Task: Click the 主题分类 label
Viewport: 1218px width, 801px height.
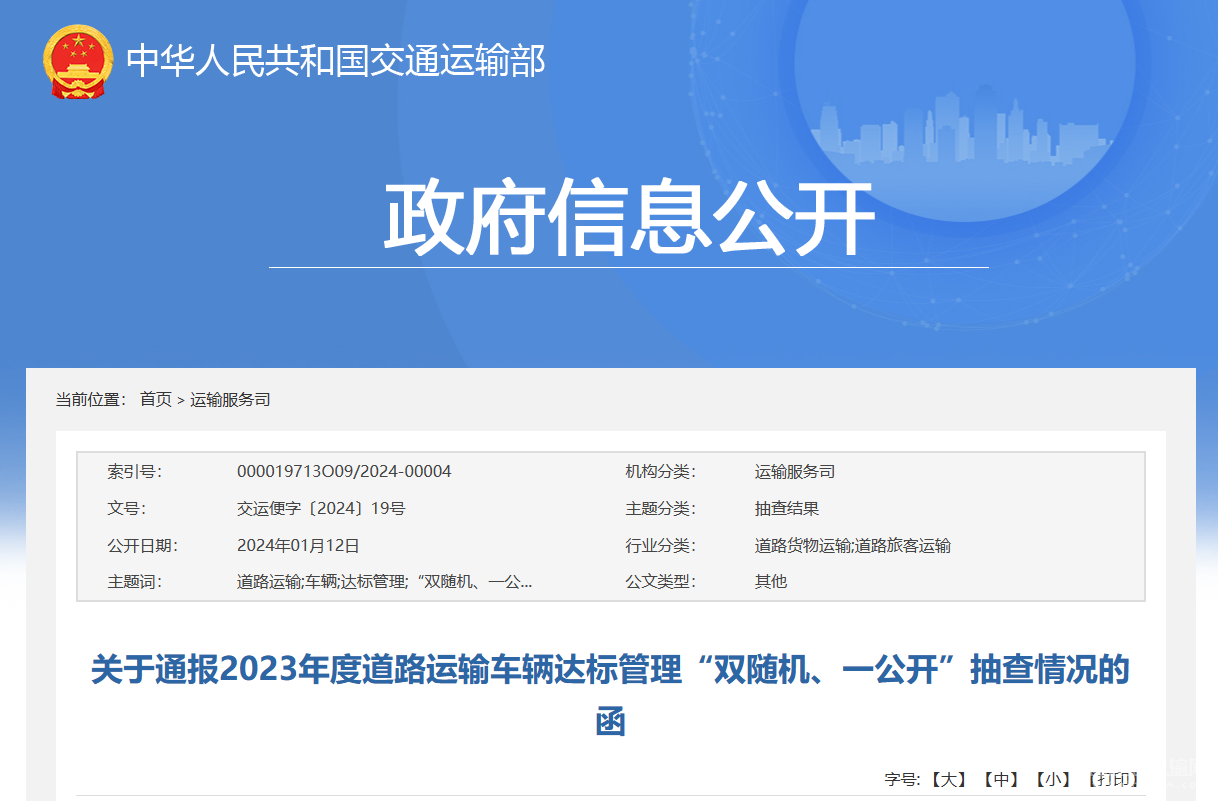Action: point(661,508)
